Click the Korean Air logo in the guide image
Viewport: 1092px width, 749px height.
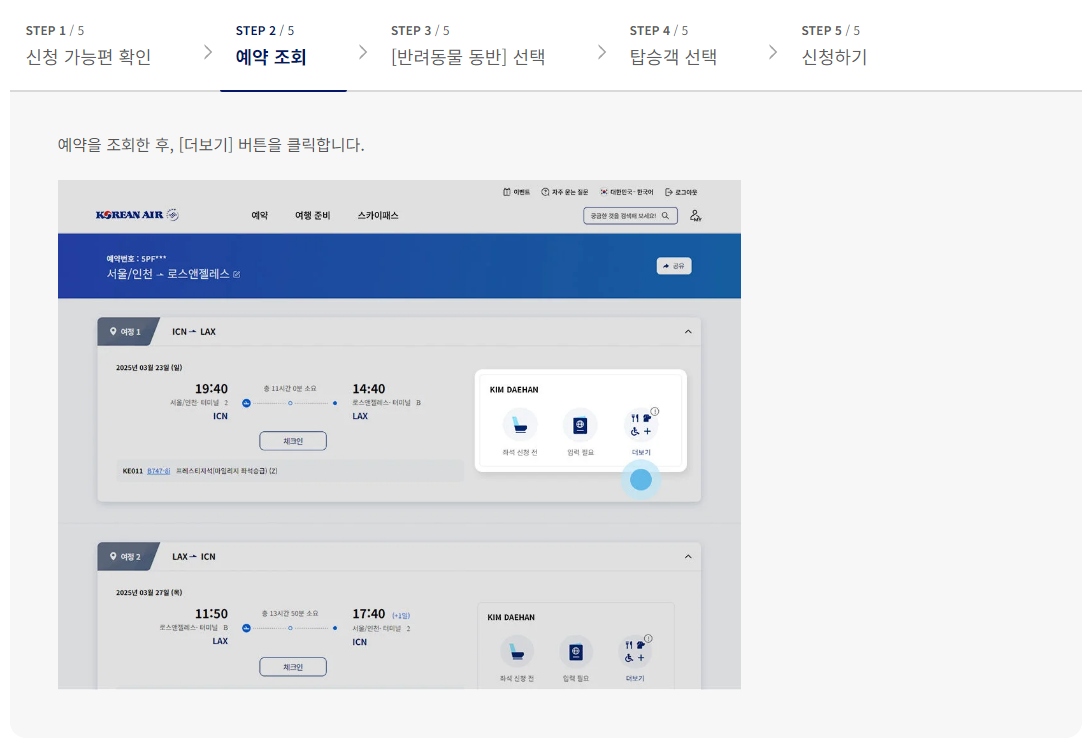(137, 215)
